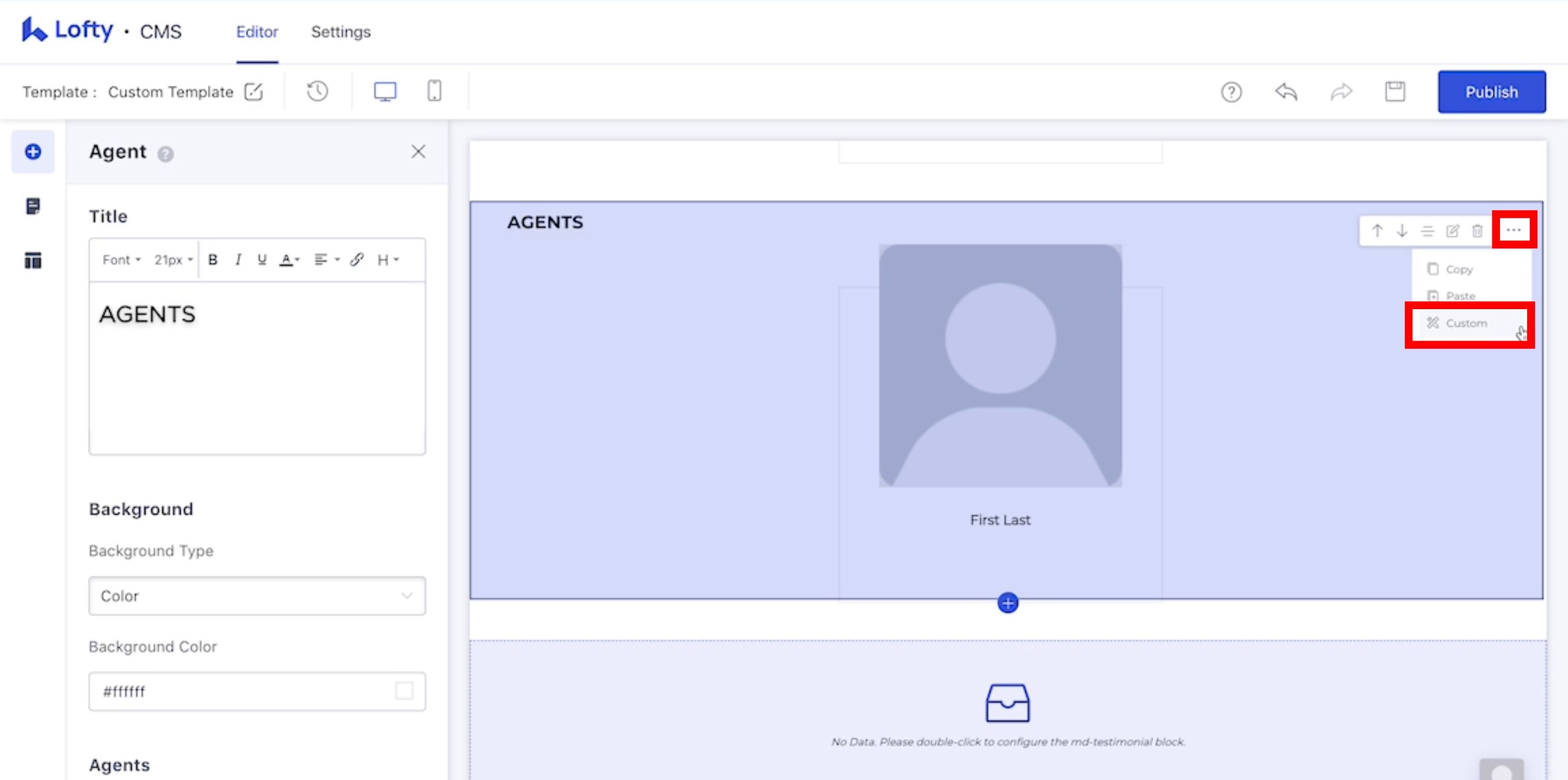Undo the last change

click(1285, 92)
